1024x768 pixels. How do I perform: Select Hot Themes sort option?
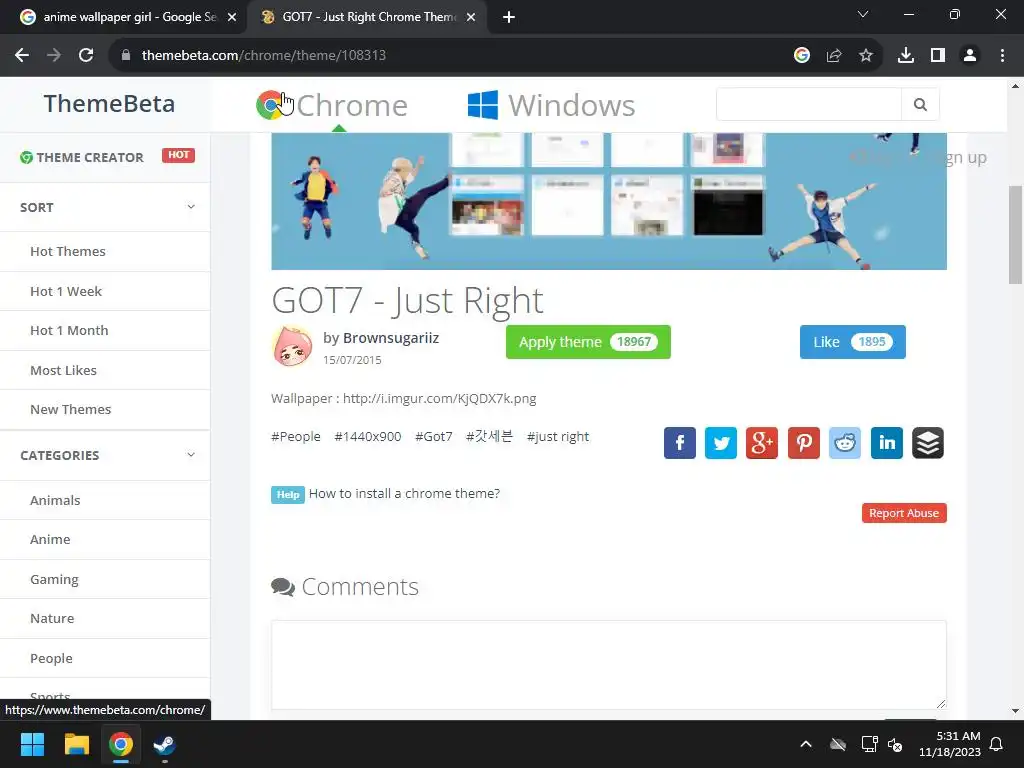[x=68, y=251]
